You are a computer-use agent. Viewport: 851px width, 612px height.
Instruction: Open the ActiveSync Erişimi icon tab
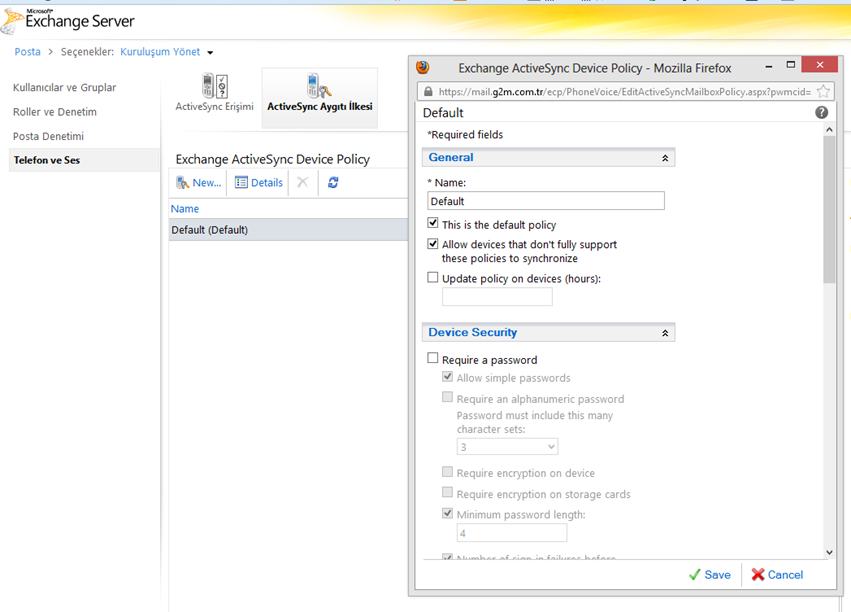coord(214,93)
